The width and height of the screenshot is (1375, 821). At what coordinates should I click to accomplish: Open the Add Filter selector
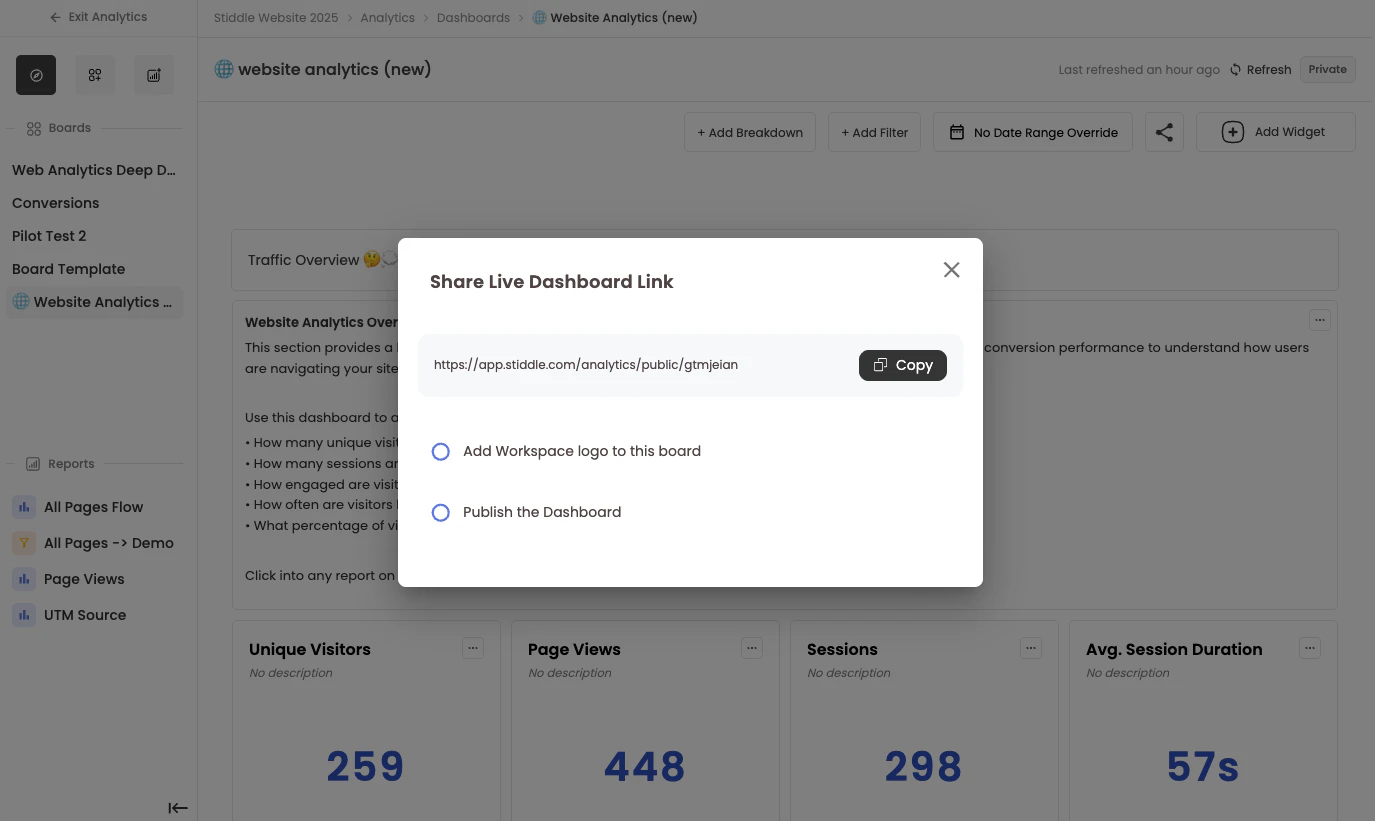(875, 132)
